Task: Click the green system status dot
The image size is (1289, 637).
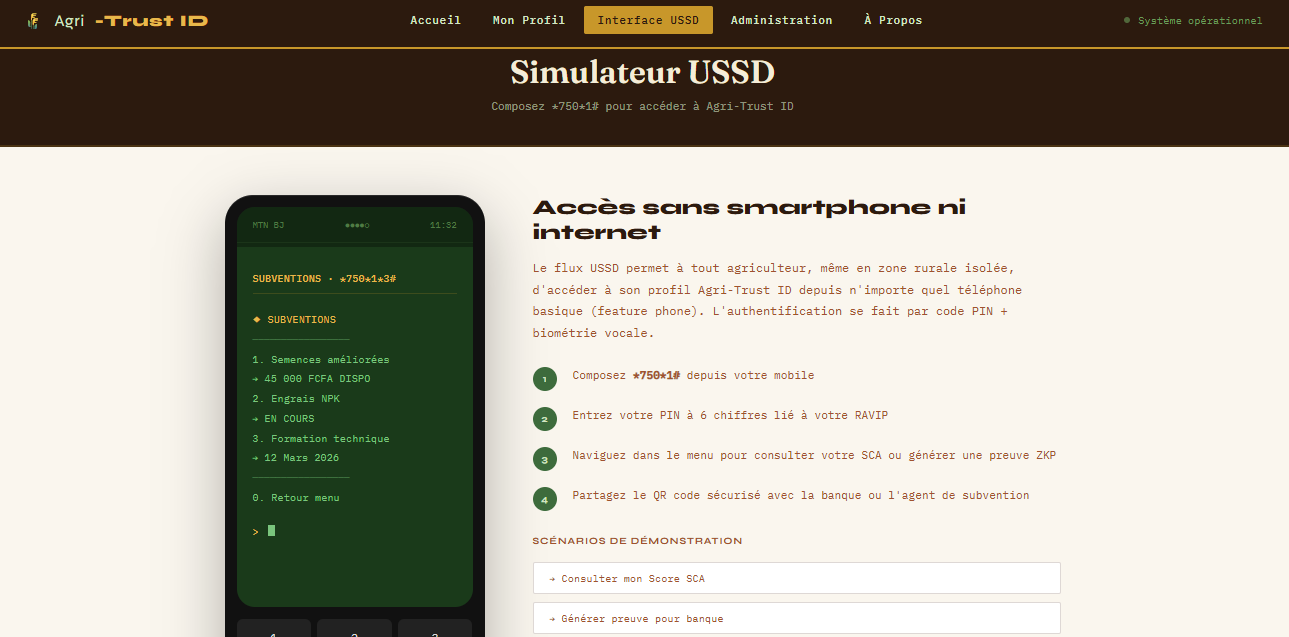Action: click(1127, 20)
